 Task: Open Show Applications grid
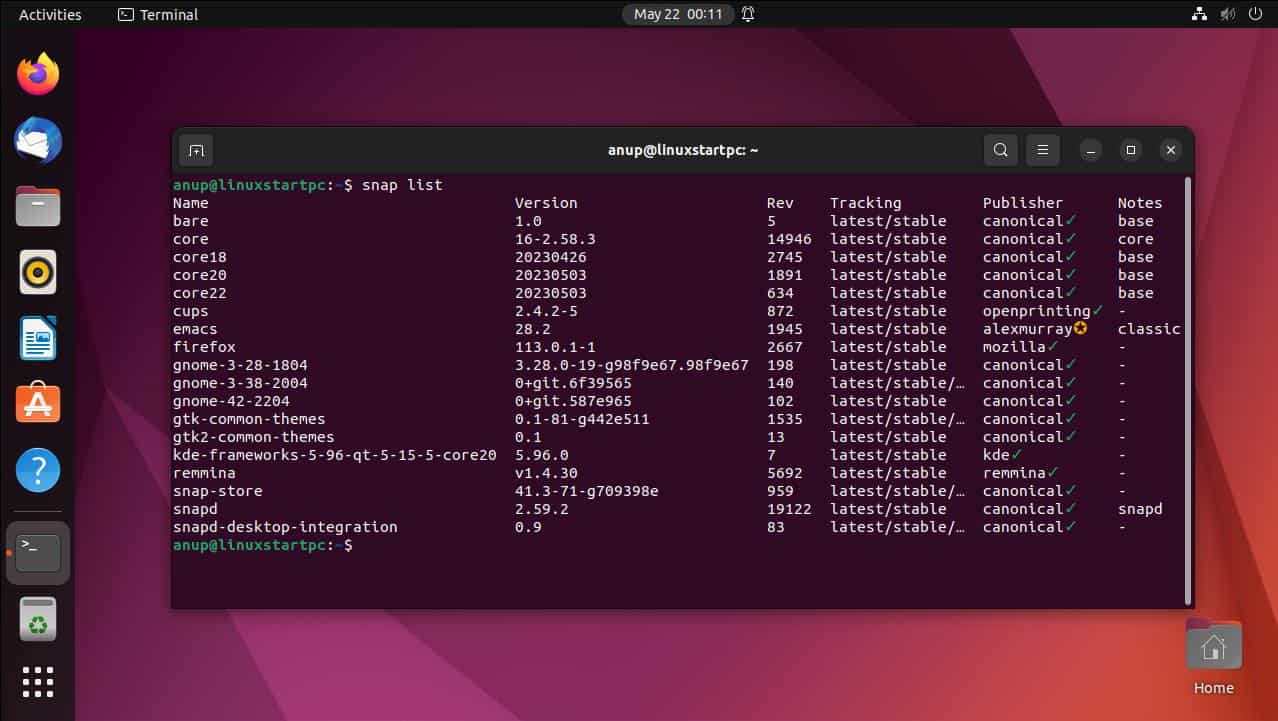(x=37, y=682)
